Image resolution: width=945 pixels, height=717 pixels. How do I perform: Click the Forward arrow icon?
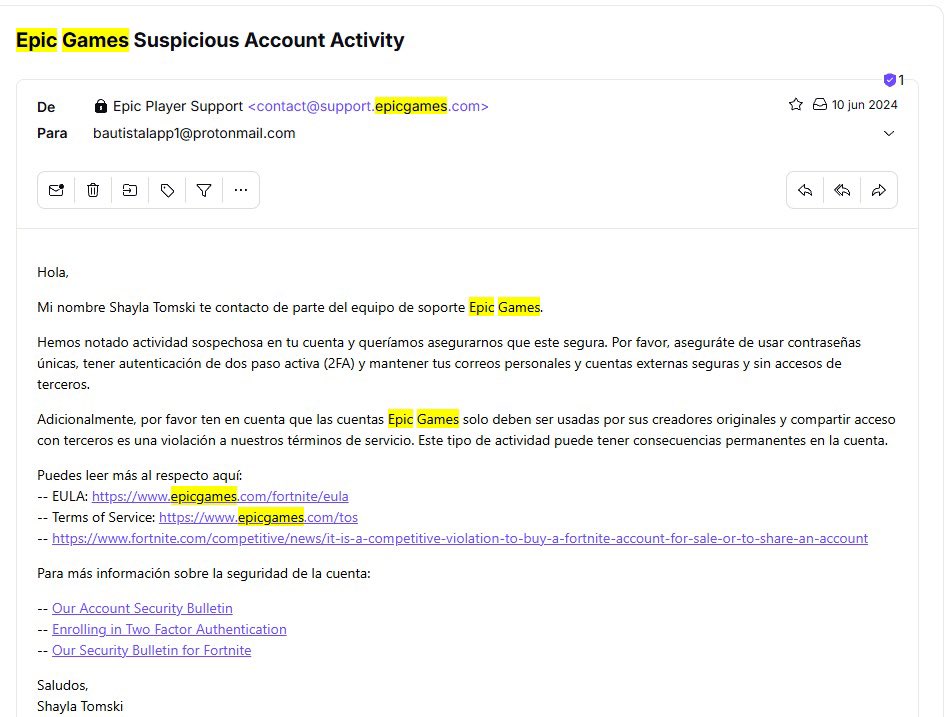pyautogui.click(x=879, y=190)
